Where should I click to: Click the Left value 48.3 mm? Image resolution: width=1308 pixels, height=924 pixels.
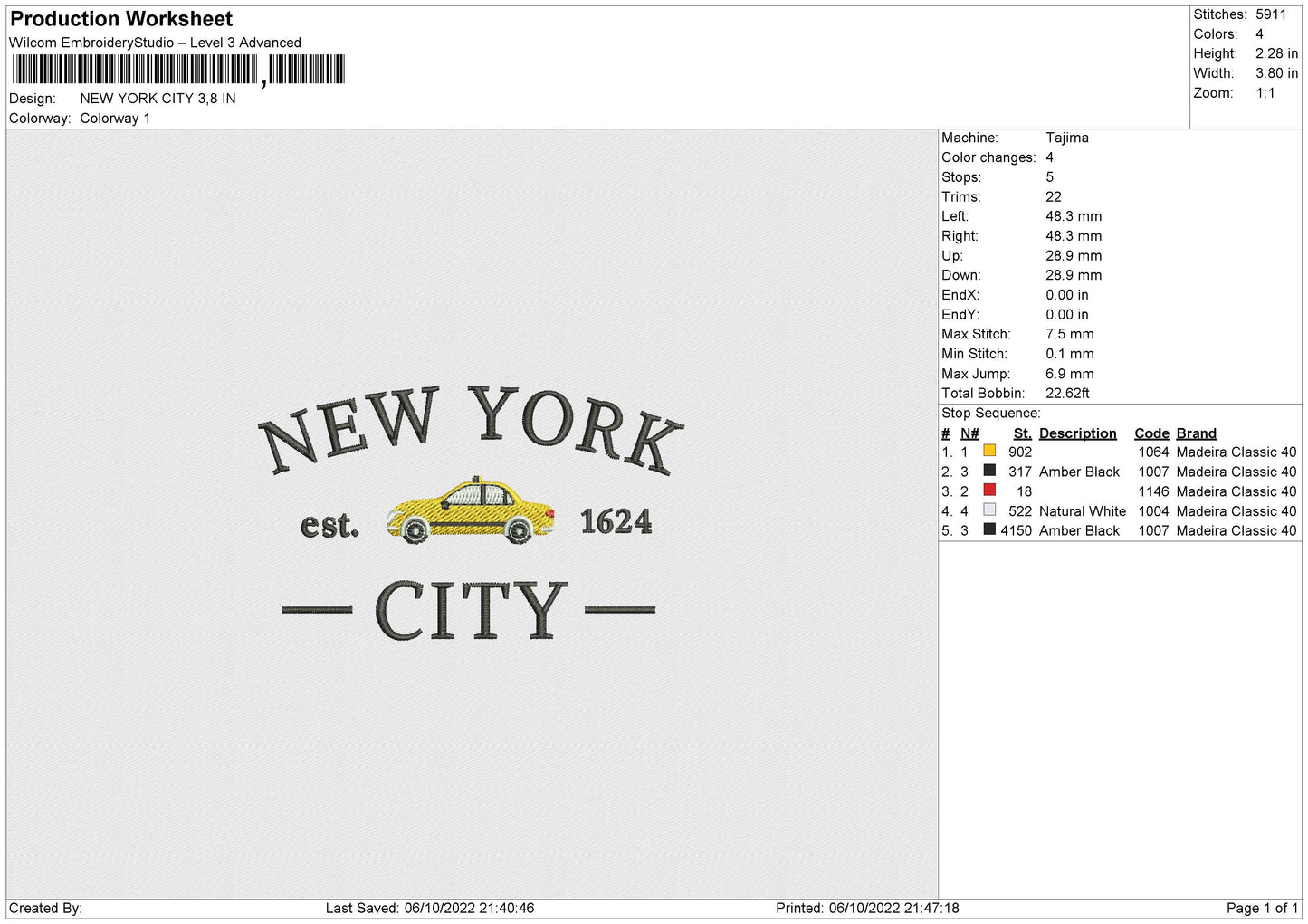point(1074,216)
